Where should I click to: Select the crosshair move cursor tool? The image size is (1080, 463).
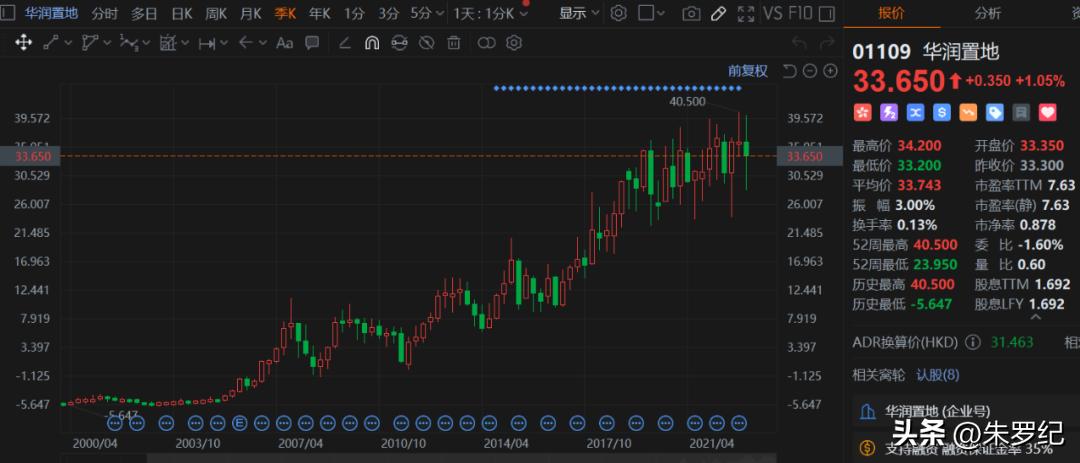pos(23,43)
